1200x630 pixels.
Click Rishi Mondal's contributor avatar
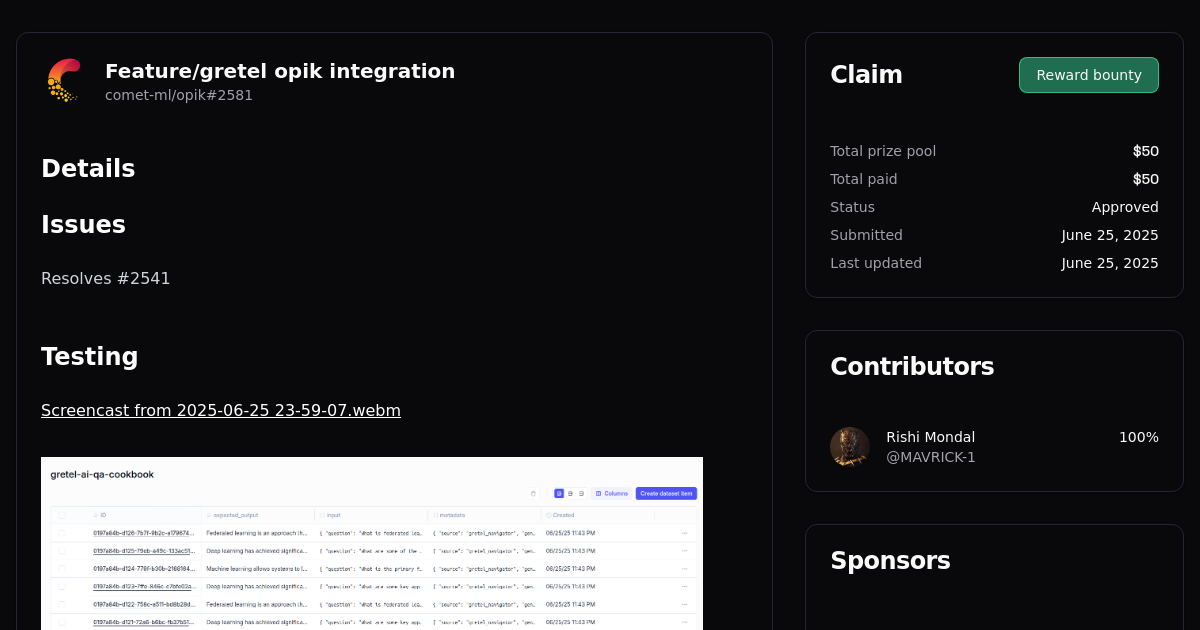pos(849,446)
